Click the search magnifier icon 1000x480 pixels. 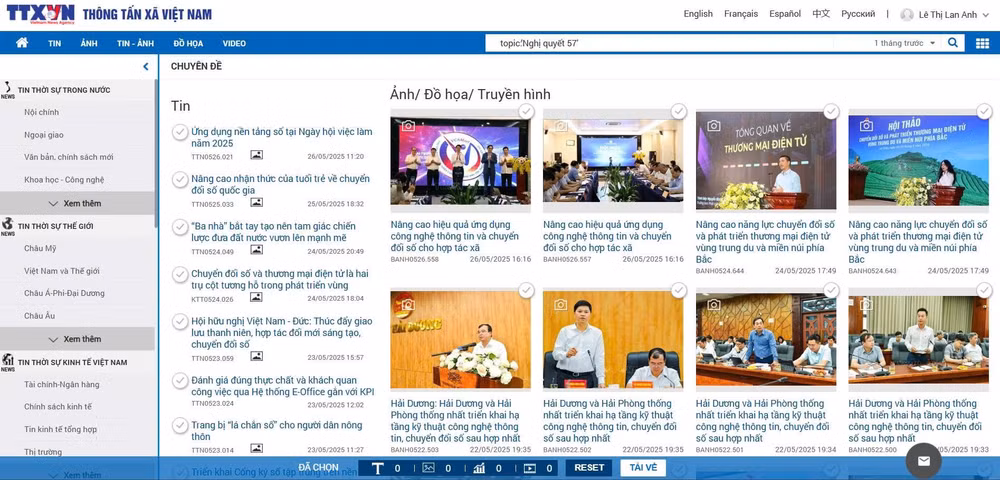tap(953, 43)
